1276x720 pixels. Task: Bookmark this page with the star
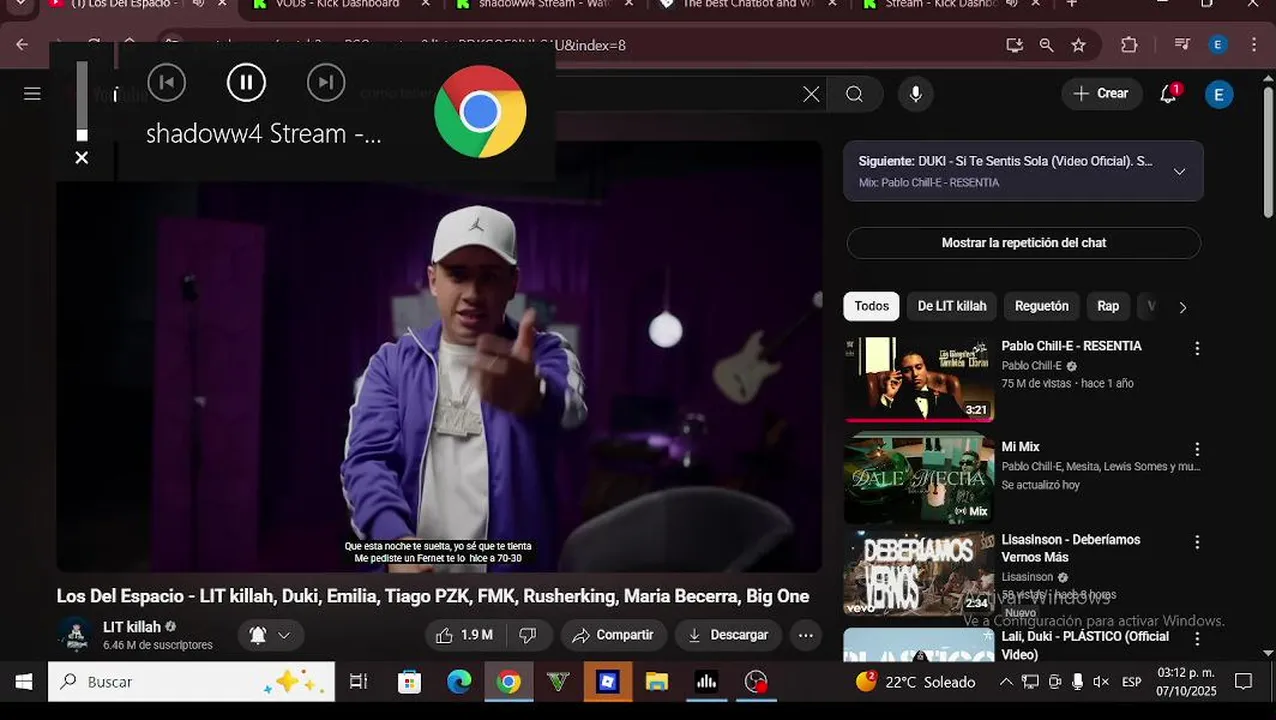pos(1078,45)
